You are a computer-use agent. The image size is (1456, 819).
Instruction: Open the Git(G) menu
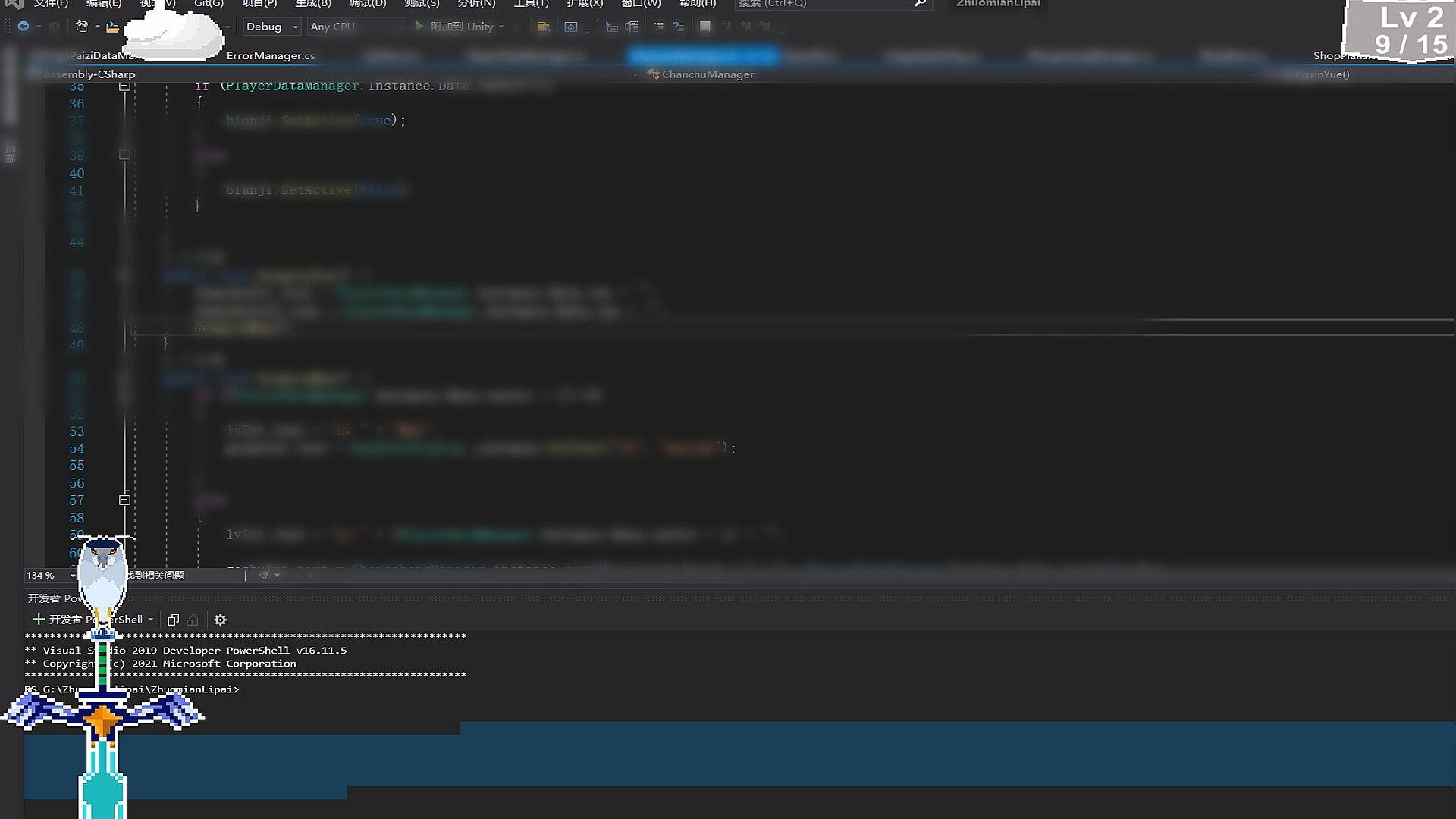[x=209, y=4]
